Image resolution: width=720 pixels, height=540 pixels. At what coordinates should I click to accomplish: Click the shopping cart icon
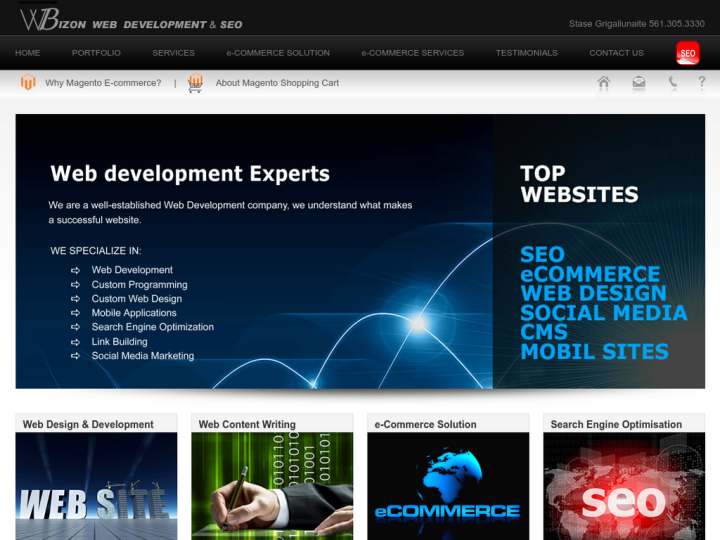[x=195, y=83]
